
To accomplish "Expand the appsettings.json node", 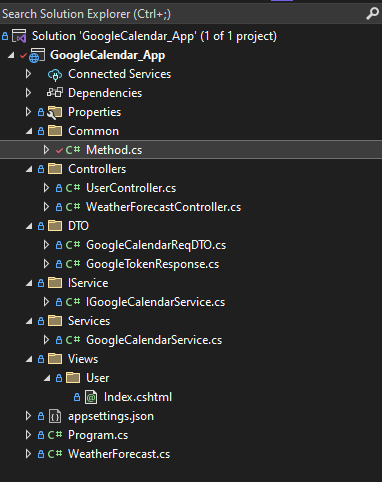I will coord(29,416).
